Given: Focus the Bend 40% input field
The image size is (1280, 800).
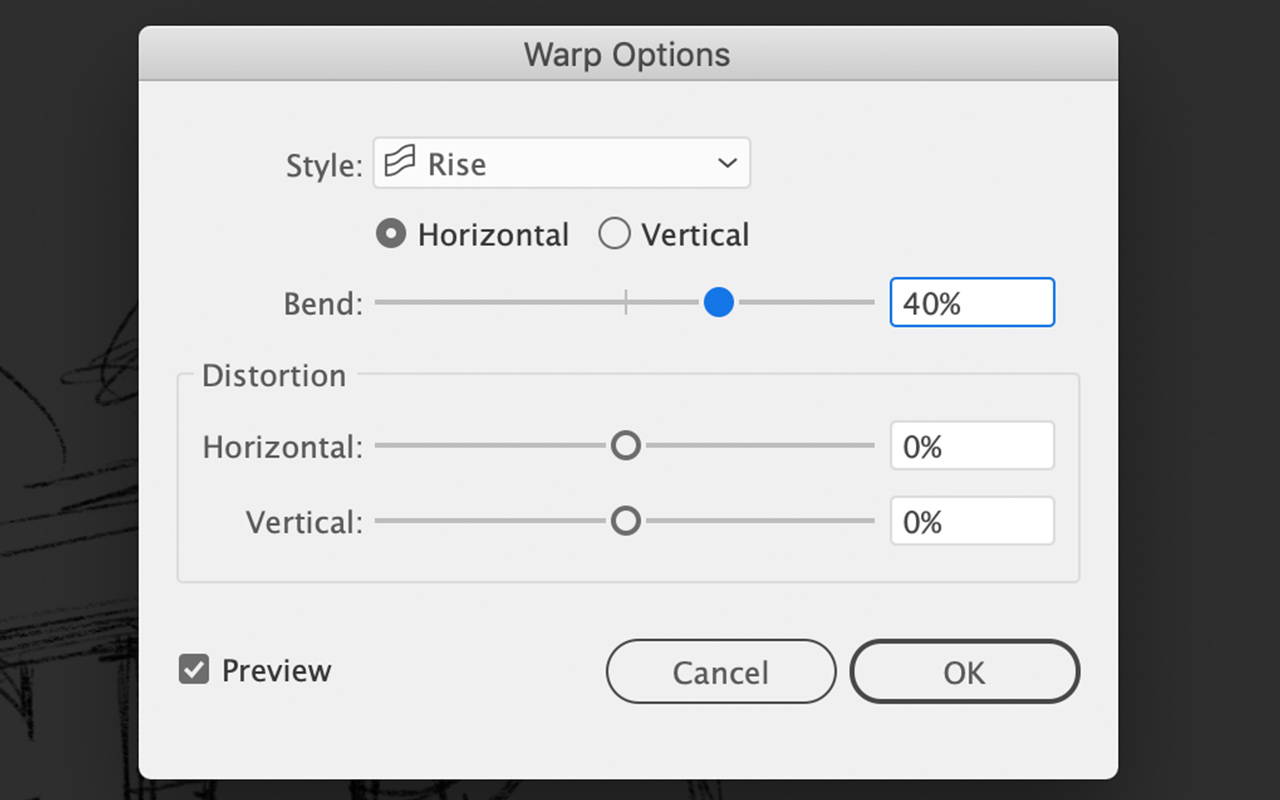Looking at the screenshot, I should 972,302.
